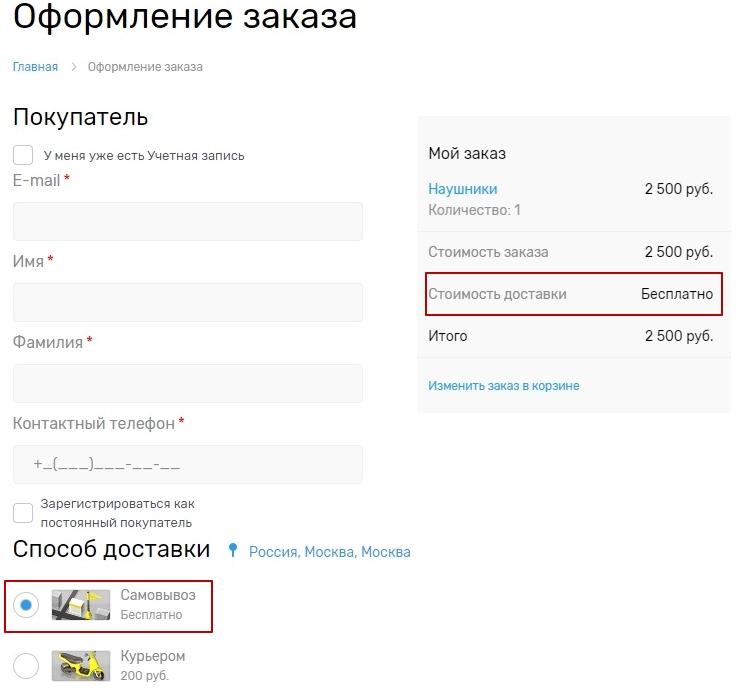Click the 'Стоимость доставки' Бесплатно value

tap(677, 294)
